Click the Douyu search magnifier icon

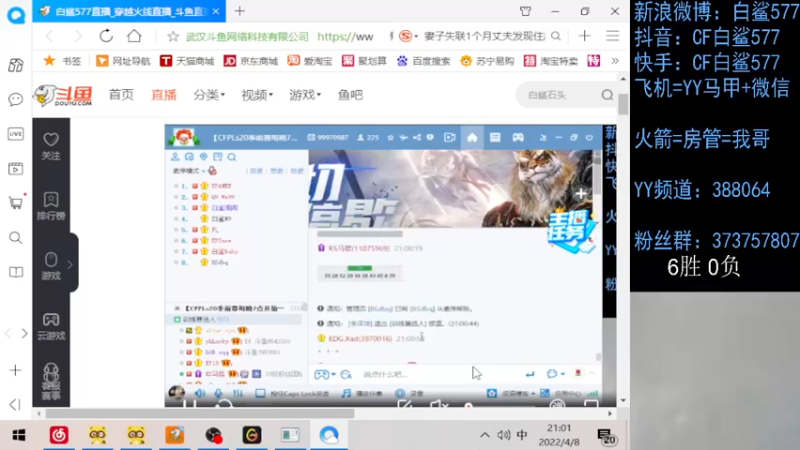click(607, 95)
